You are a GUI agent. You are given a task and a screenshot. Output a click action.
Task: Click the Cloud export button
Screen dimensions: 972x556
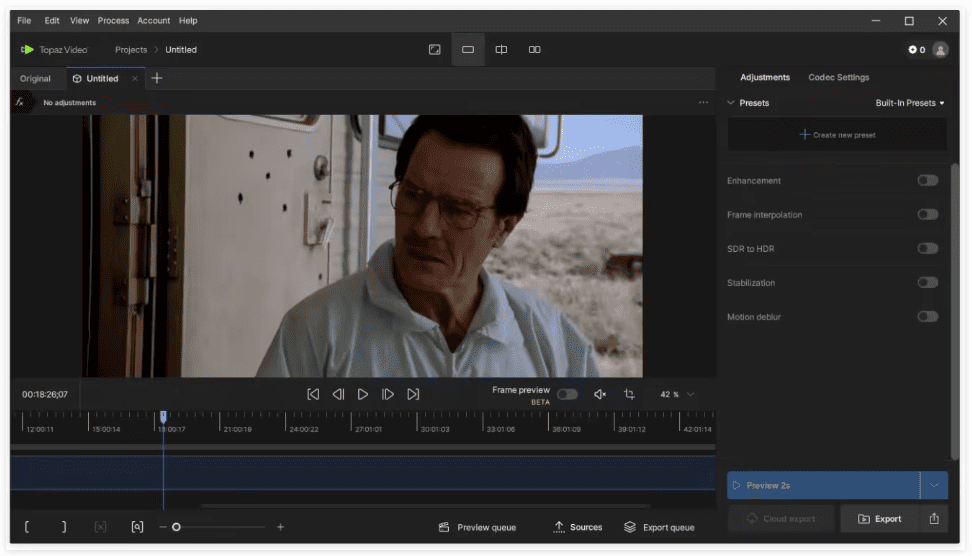coord(781,519)
